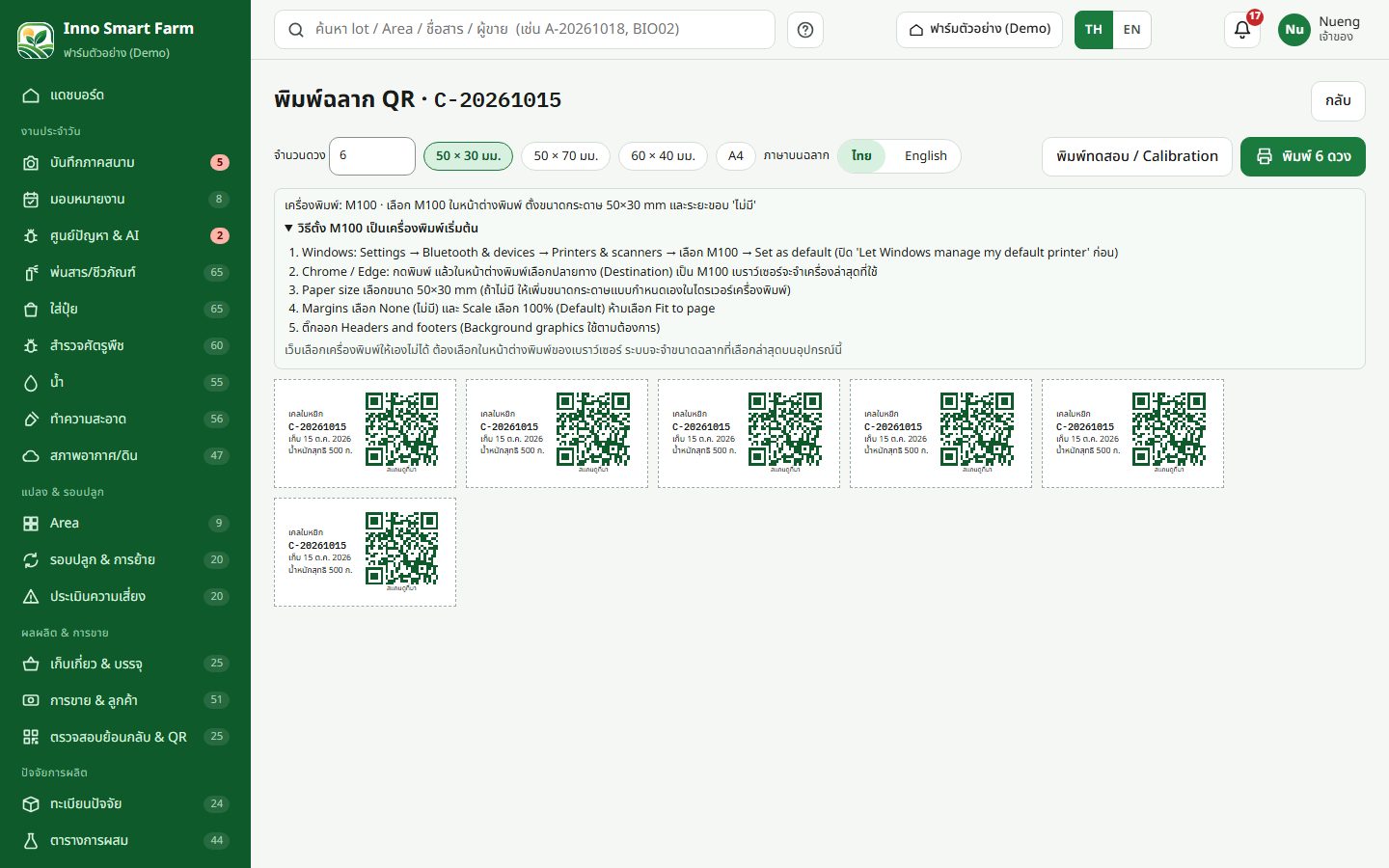Go to บันทึกภาคสนาม in sidebar
The width and height of the screenshot is (1389, 868).
pos(125,163)
